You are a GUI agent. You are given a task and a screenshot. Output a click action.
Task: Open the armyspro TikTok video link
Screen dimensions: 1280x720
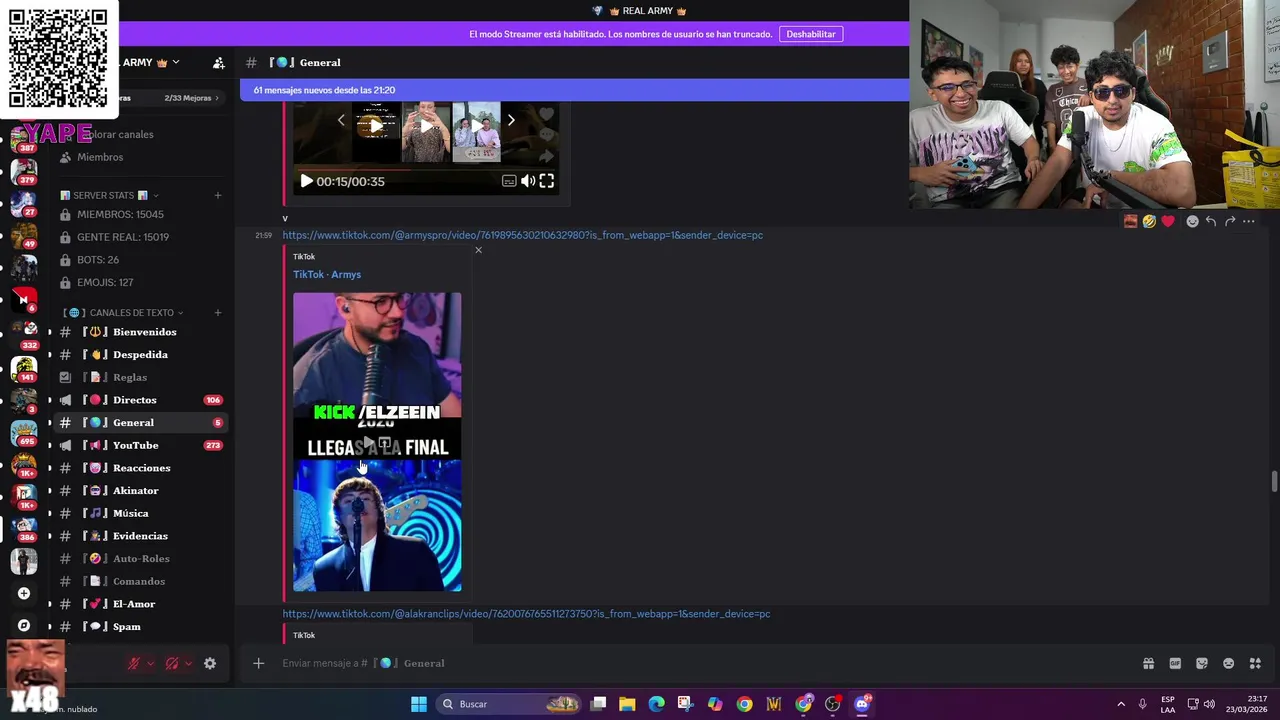point(522,235)
